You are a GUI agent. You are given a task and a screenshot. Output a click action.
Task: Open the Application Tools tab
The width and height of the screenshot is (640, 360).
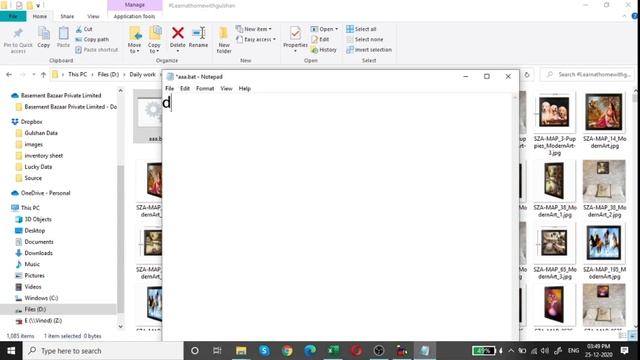[134, 16]
